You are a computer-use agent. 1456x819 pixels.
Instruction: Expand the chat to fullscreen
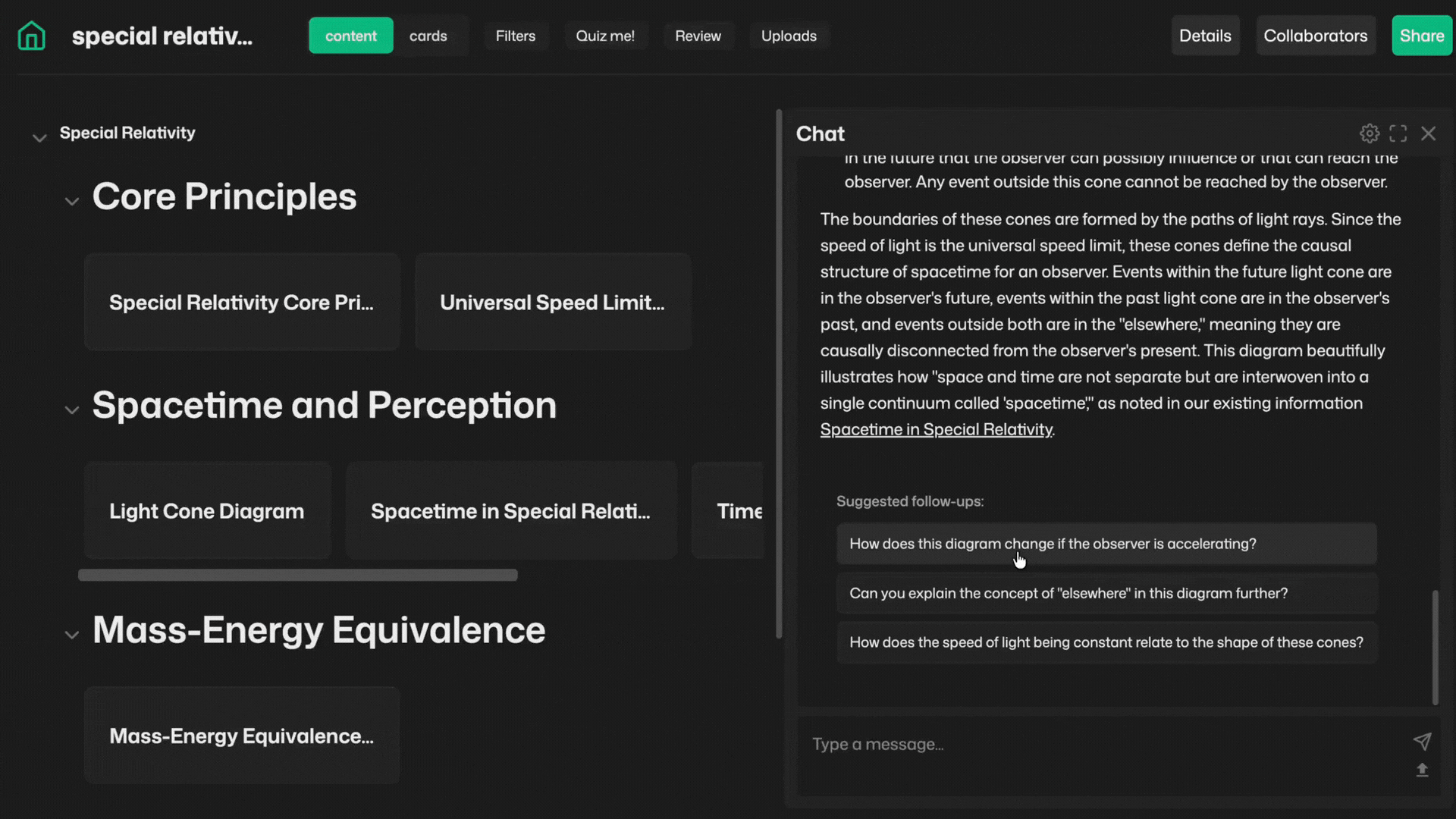(1398, 133)
